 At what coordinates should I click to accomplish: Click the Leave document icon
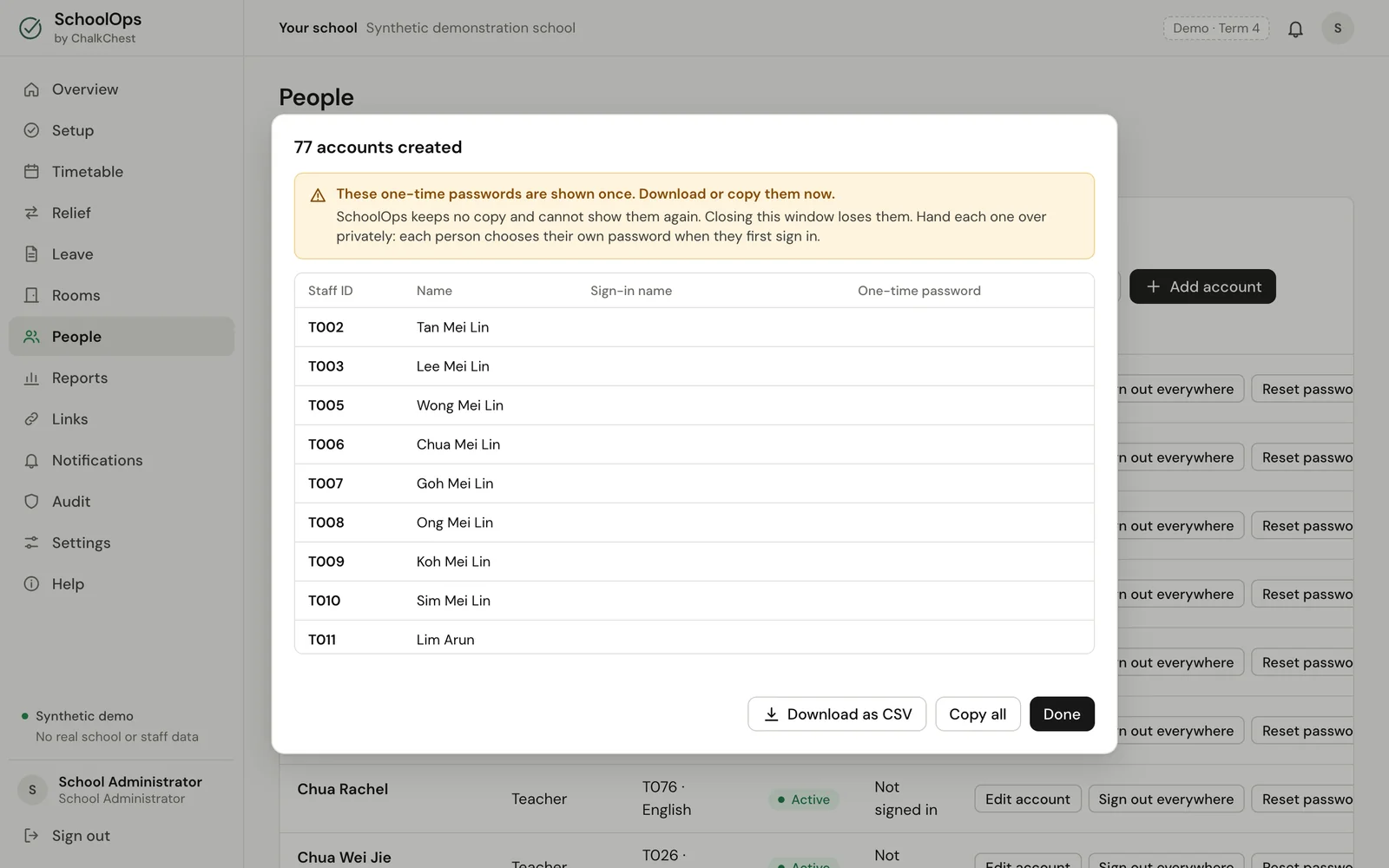31,254
